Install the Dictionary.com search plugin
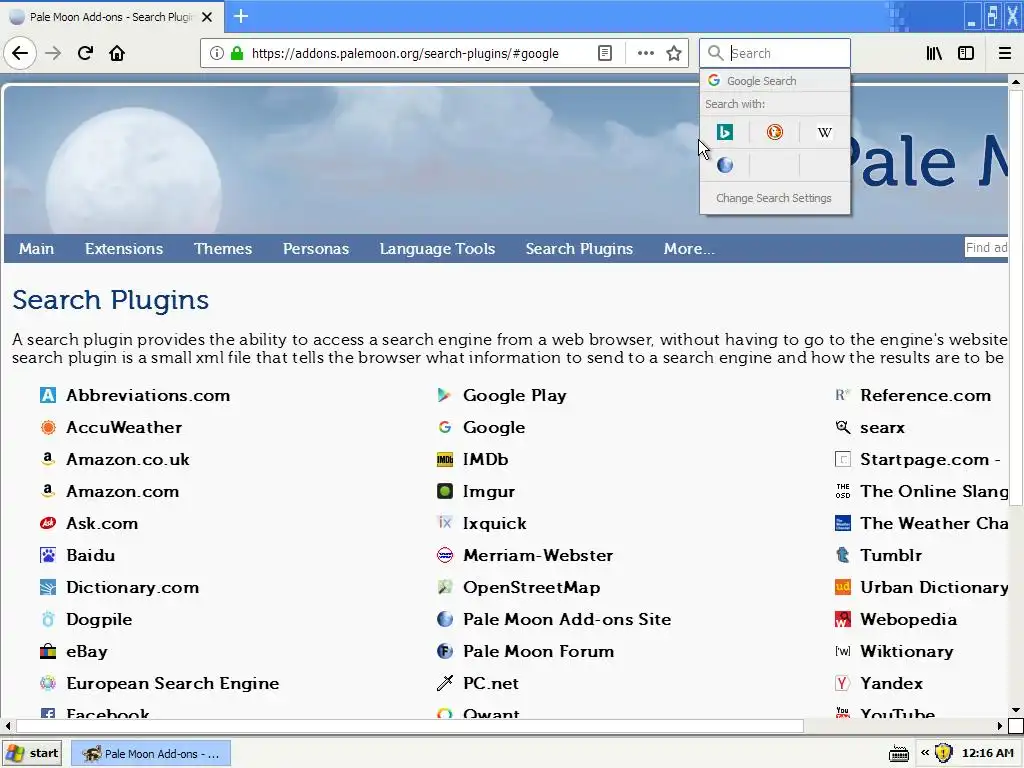The image size is (1024, 768). tap(133, 587)
